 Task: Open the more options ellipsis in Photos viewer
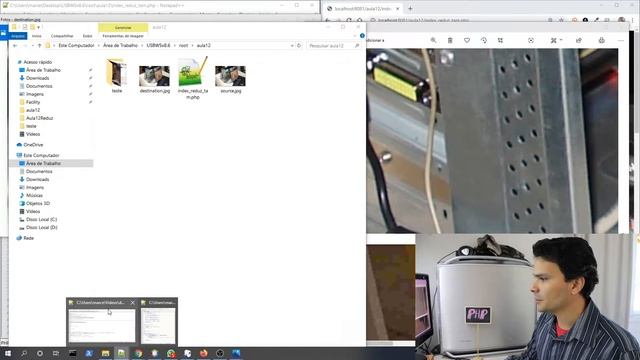click(621, 40)
